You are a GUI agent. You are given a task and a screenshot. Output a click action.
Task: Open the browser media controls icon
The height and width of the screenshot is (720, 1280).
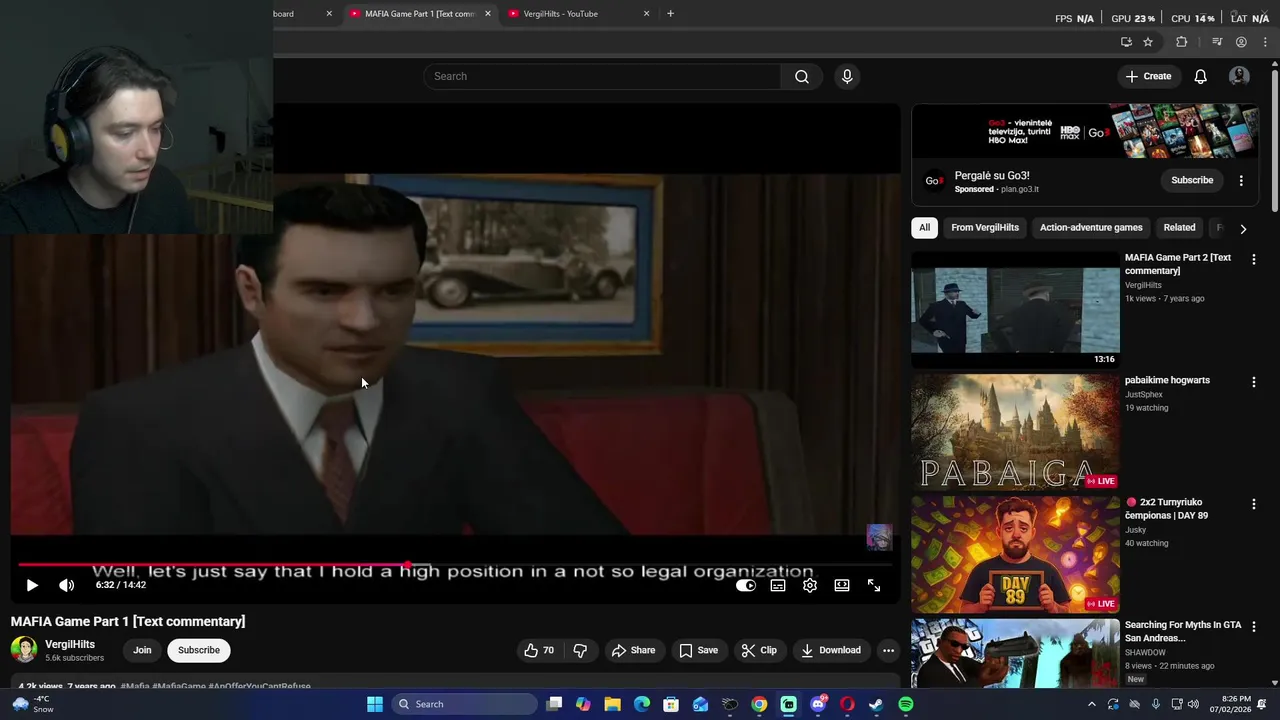(1217, 42)
